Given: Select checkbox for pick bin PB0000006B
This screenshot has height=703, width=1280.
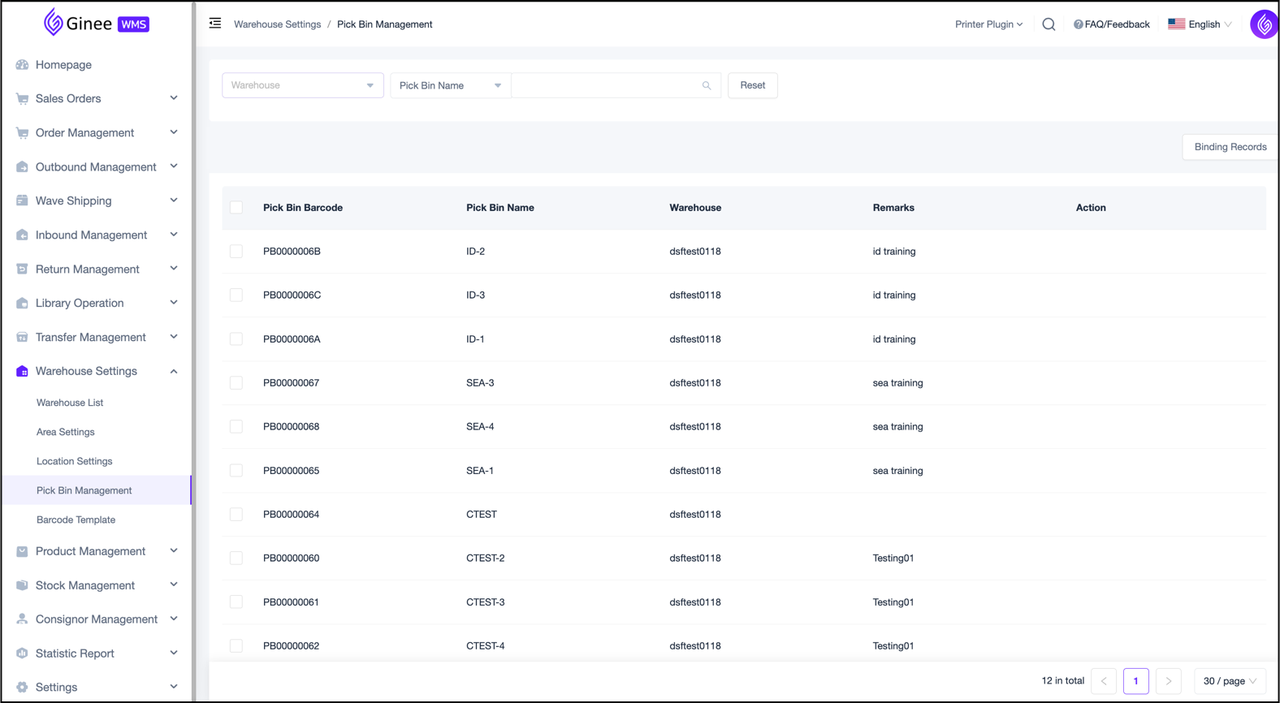Looking at the screenshot, I should 236,251.
